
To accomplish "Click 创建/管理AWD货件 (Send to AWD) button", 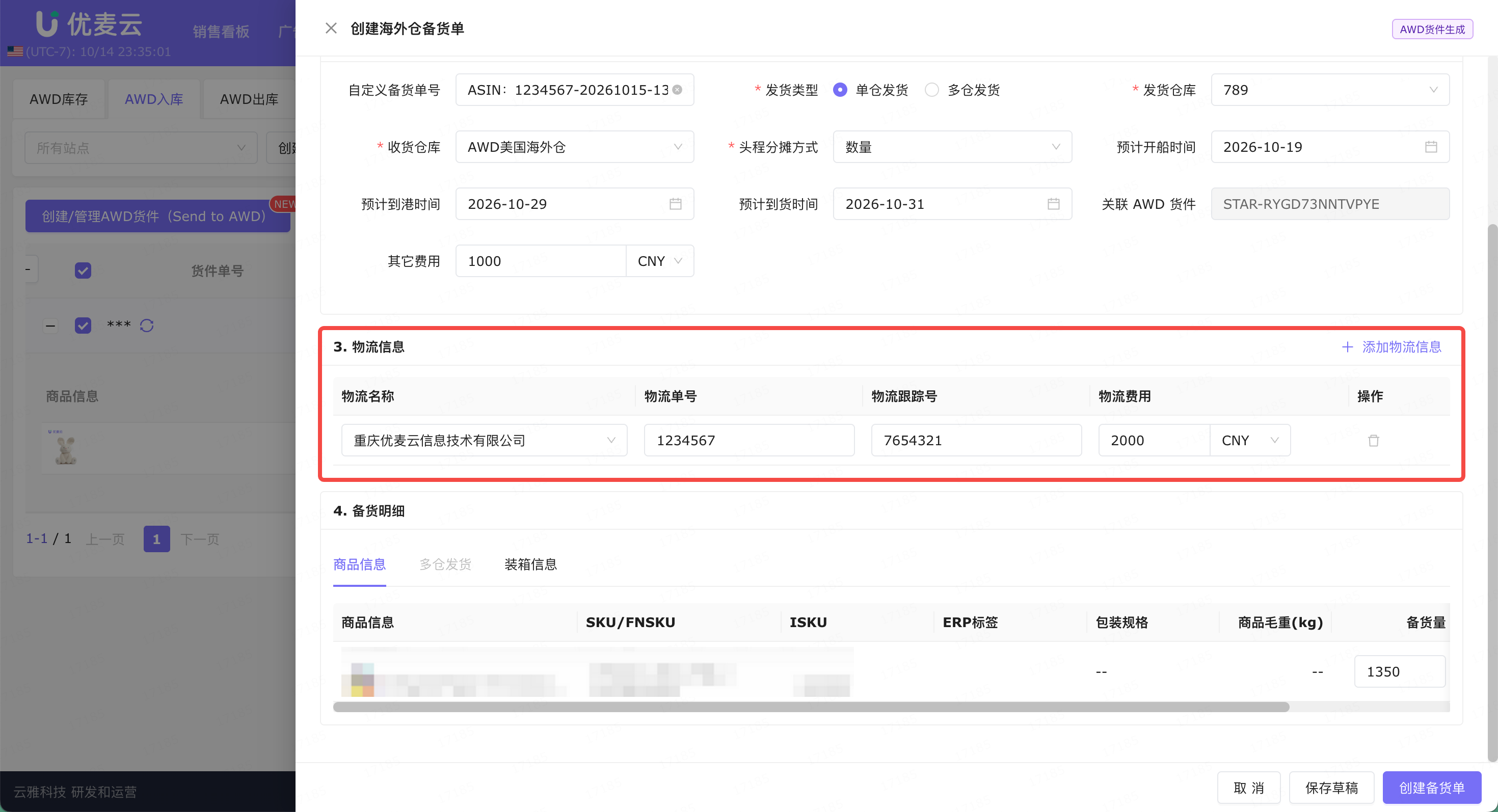I will [x=157, y=215].
